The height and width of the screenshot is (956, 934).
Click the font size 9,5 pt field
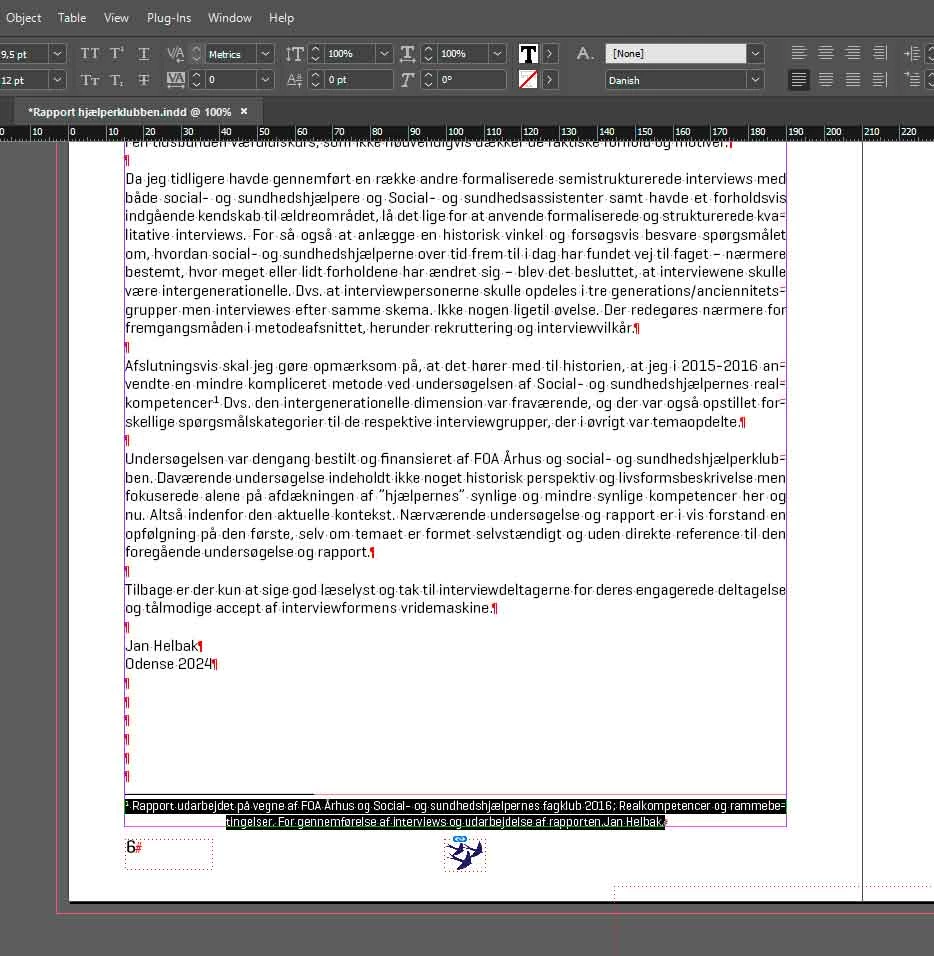click(23, 54)
